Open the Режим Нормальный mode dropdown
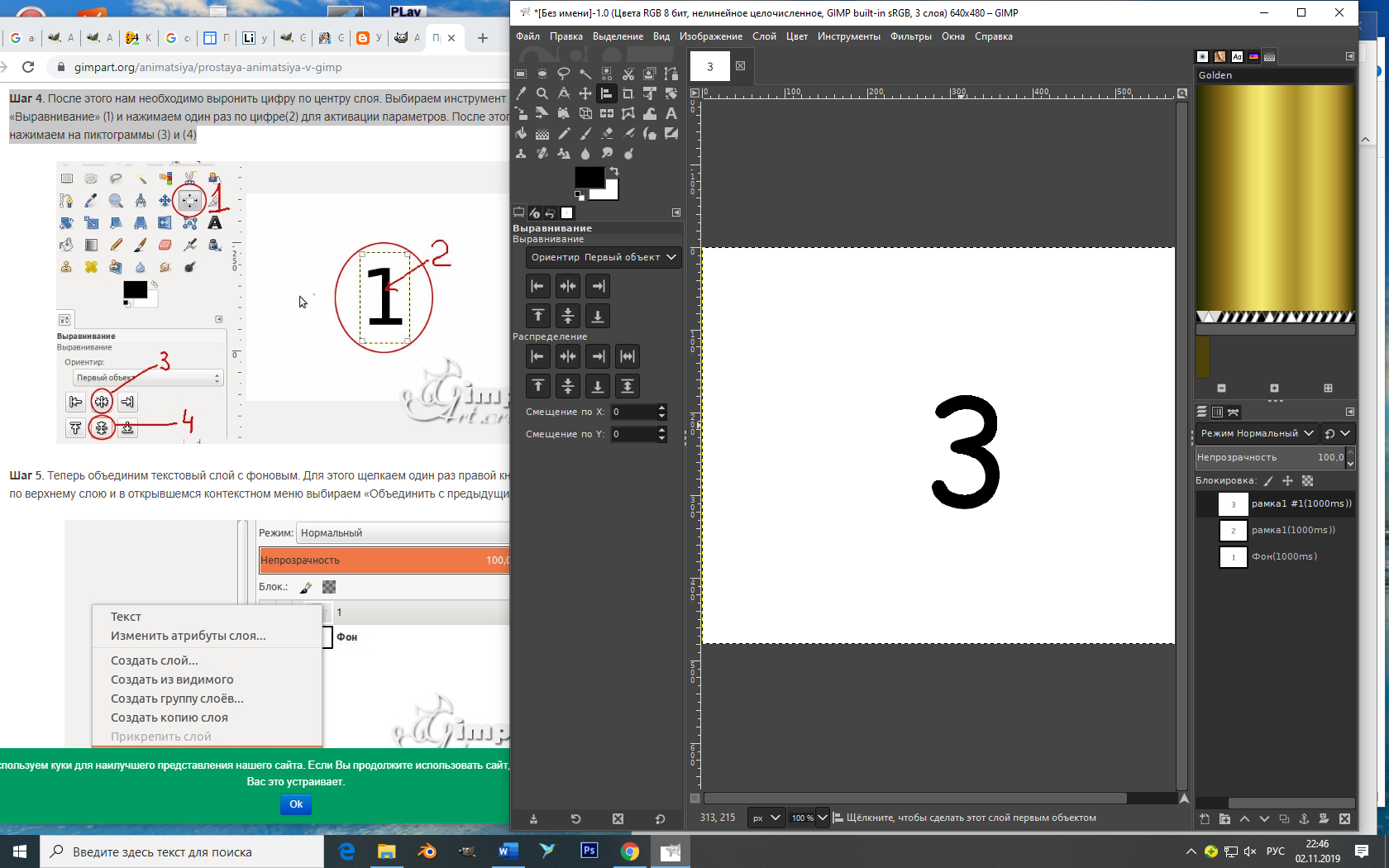 pyautogui.click(x=1256, y=433)
